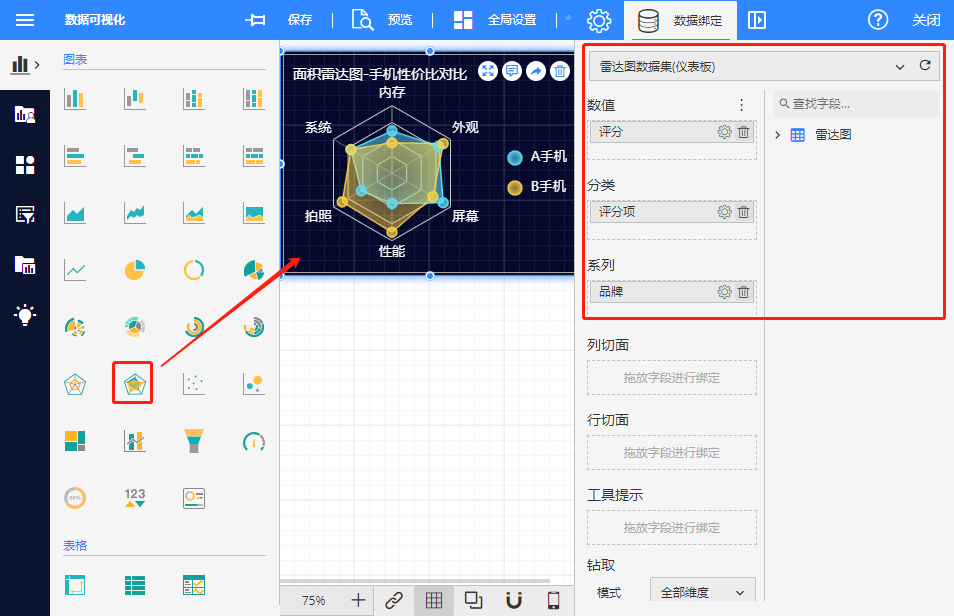Pick the treemap chart icon

pyautogui.click(x=75, y=440)
